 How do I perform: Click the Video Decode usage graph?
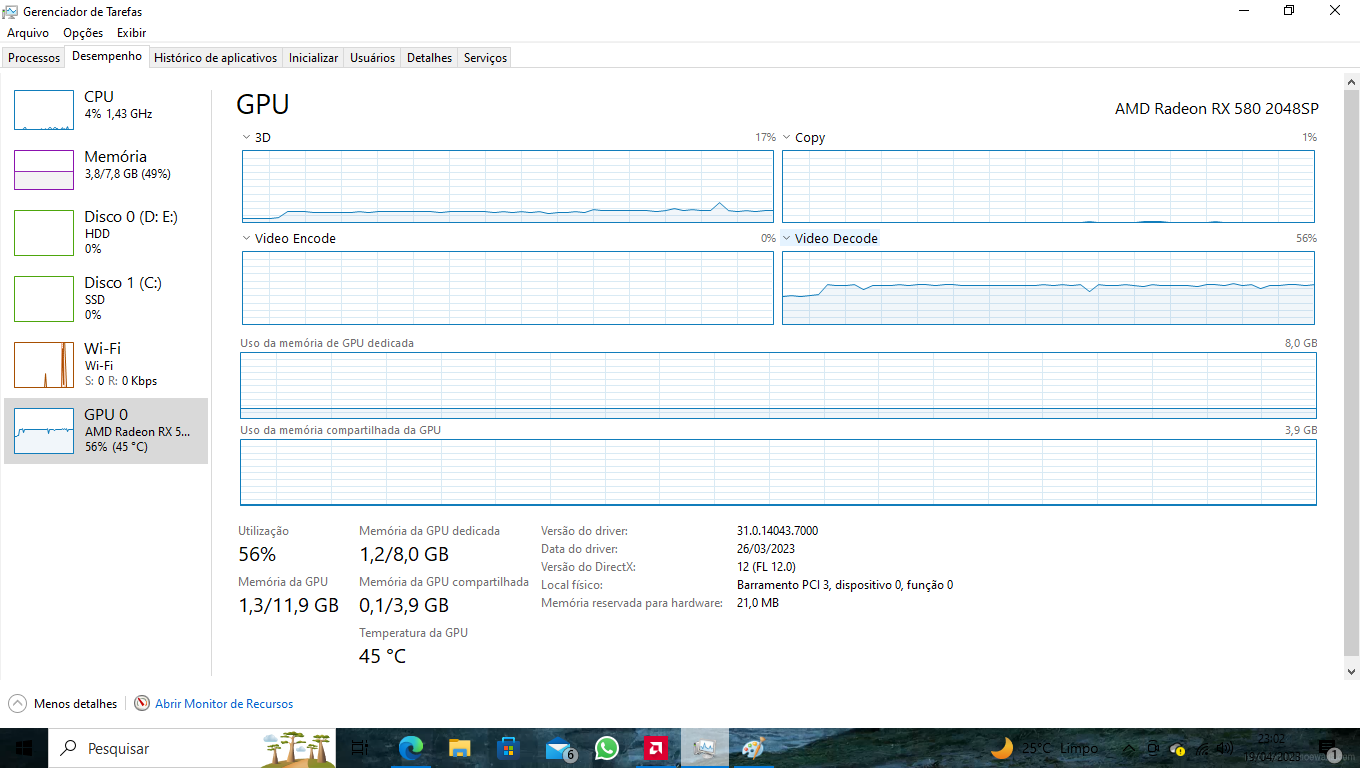click(1048, 288)
